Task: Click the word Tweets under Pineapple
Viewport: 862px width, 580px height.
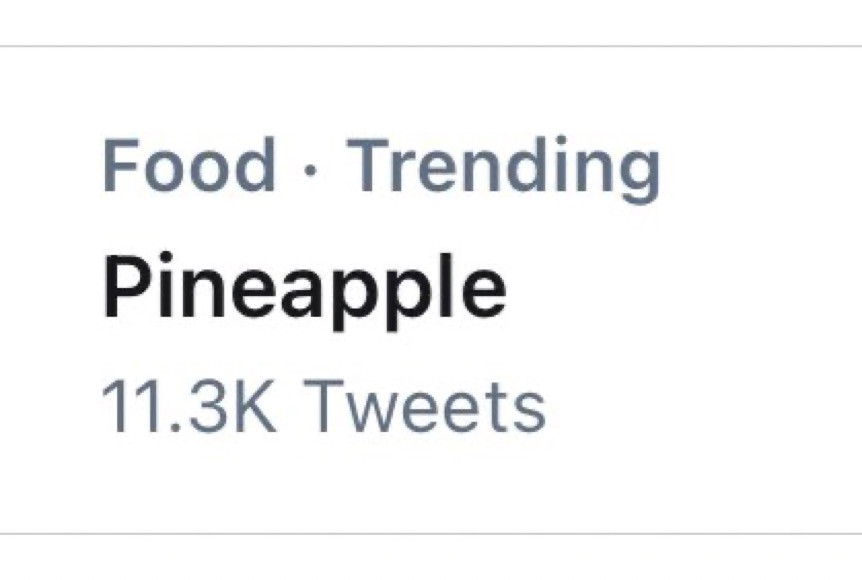Action: click(x=424, y=408)
